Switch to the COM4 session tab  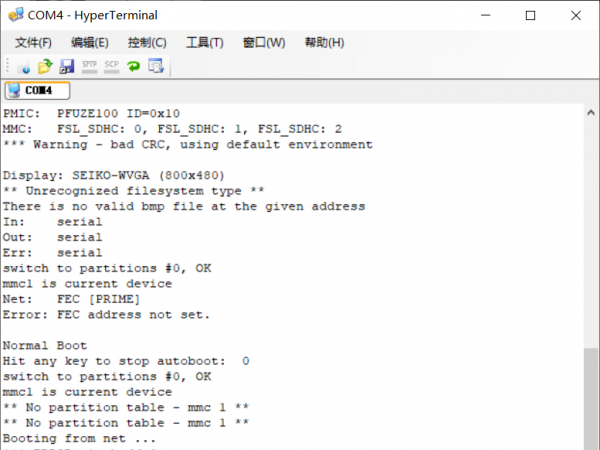(x=38, y=90)
